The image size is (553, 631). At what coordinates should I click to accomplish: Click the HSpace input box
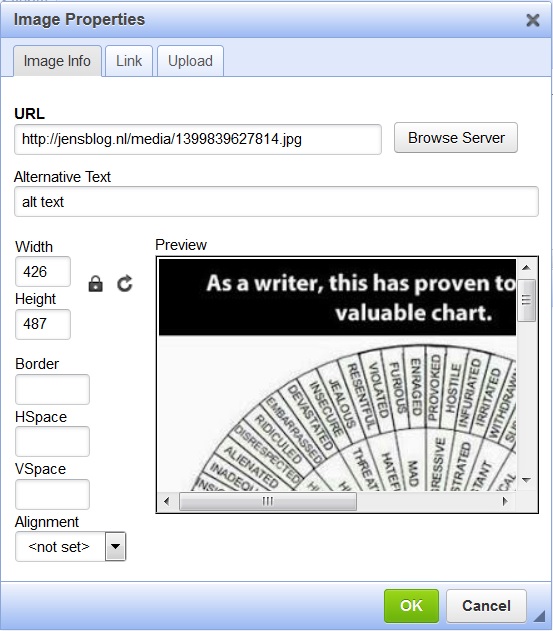coord(52,441)
